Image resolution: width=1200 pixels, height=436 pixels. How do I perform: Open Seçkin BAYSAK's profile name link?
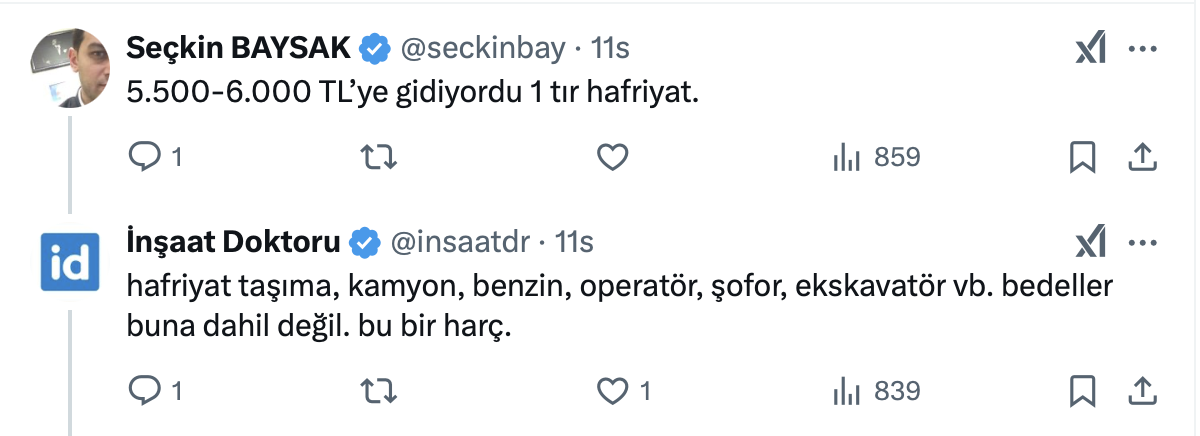pyautogui.click(x=239, y=47)
